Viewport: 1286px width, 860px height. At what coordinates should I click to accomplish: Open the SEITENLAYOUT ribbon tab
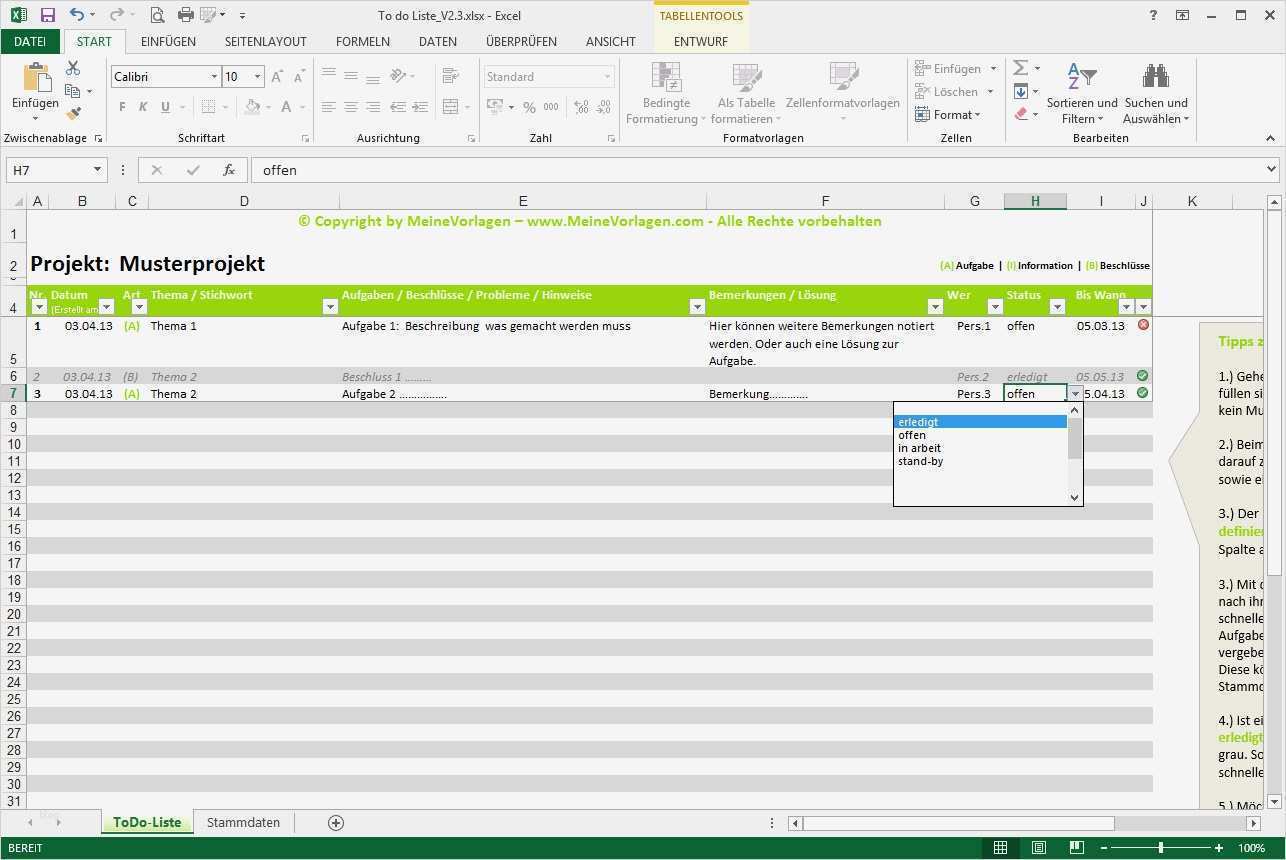pos(265,42)
